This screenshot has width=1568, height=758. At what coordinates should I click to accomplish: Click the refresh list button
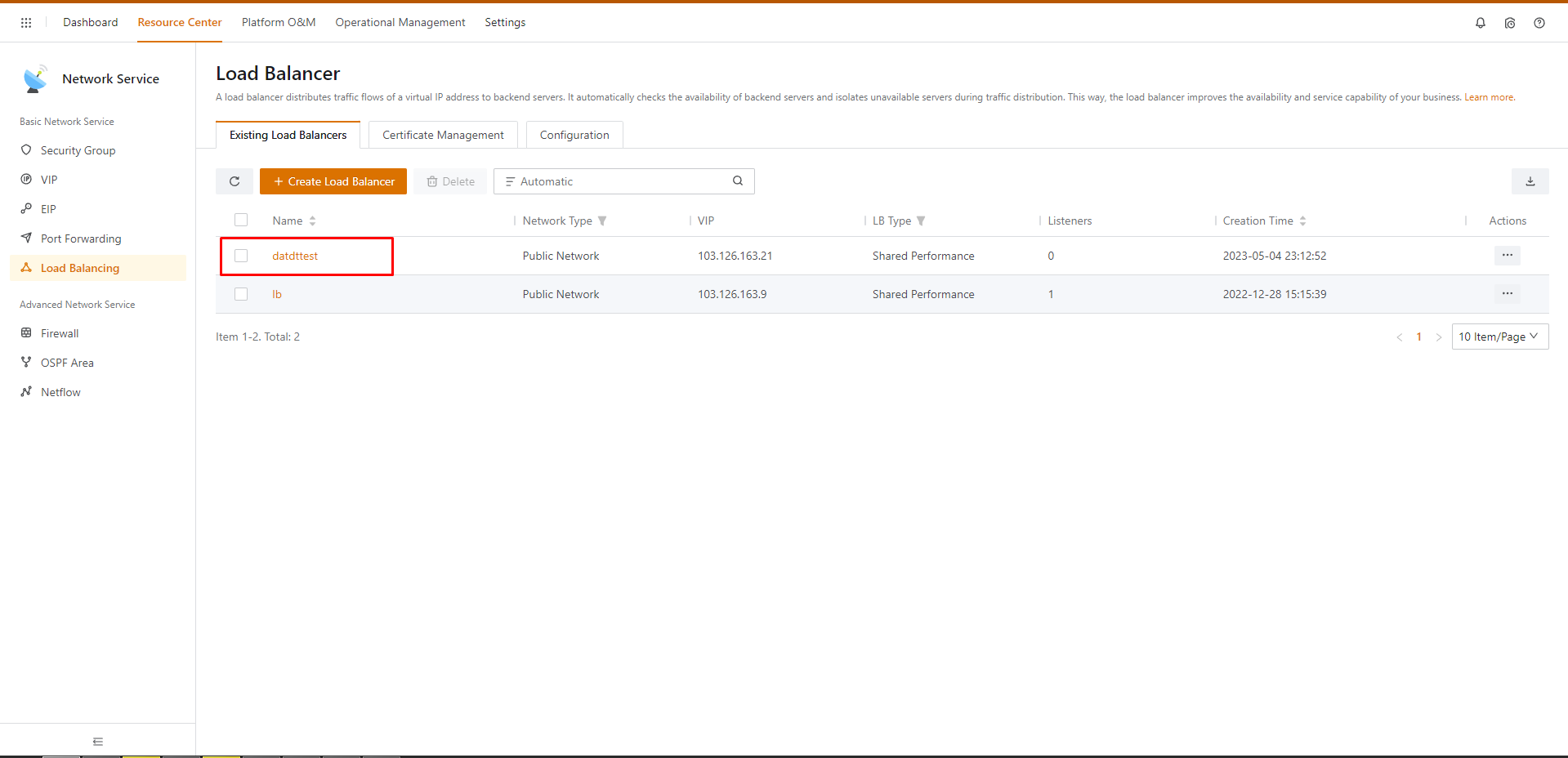pos(235,181)
